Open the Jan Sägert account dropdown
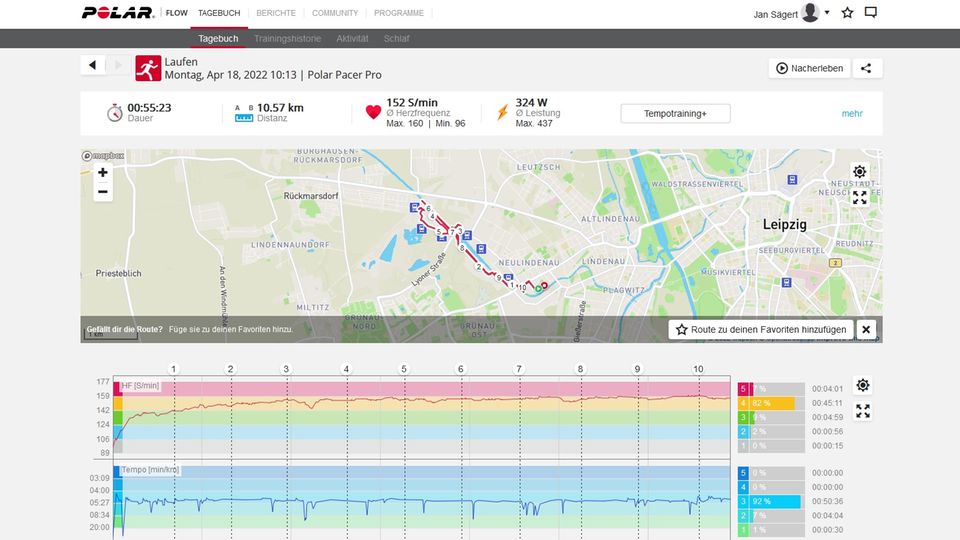 tap(827, 13)
